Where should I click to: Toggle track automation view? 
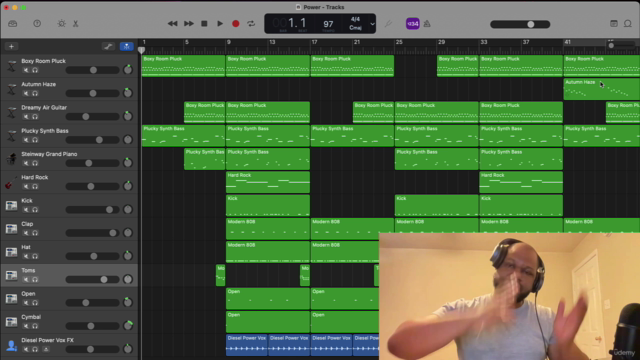108,47
